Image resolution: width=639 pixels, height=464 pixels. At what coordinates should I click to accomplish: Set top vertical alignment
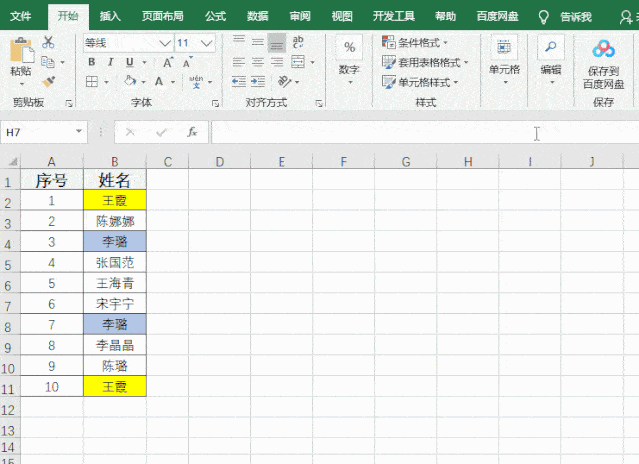coord(239,39)
